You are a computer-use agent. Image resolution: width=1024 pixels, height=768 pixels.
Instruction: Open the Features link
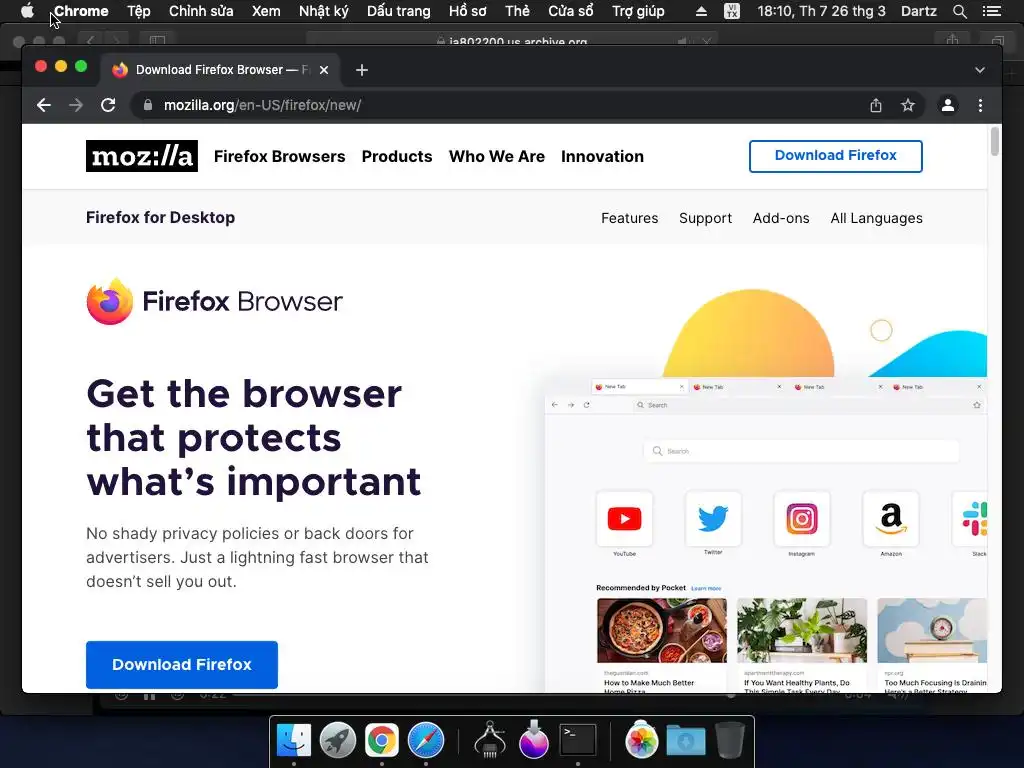click(630, 218)
